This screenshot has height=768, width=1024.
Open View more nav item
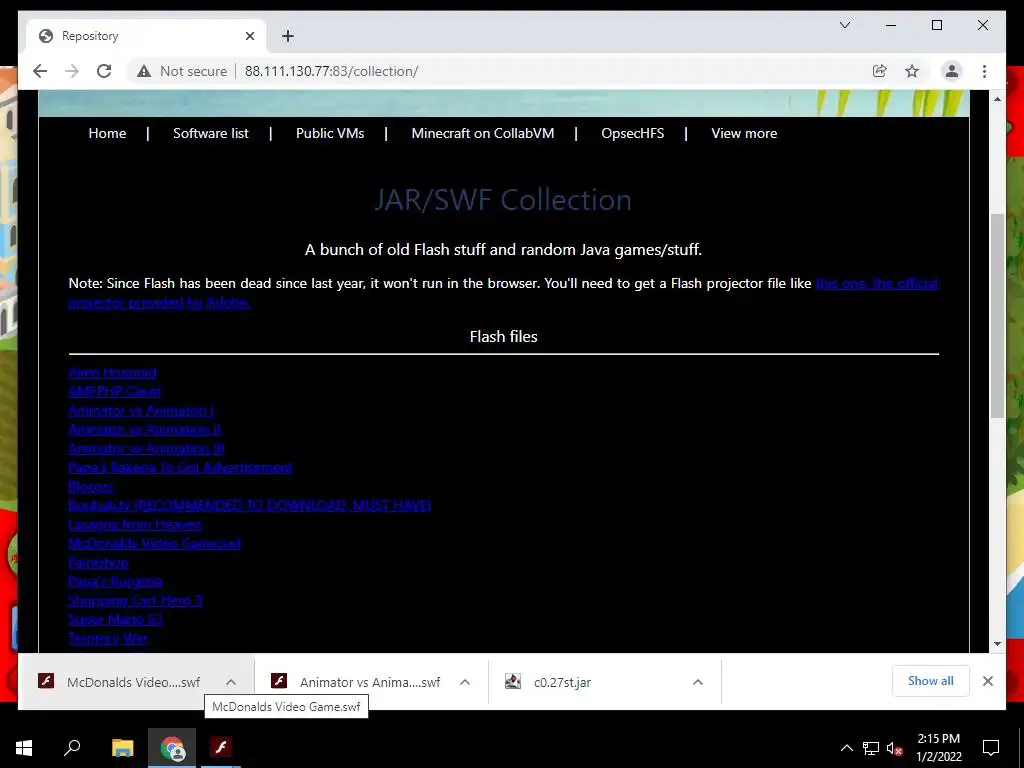pyautogui.click(x=744, y=133)
